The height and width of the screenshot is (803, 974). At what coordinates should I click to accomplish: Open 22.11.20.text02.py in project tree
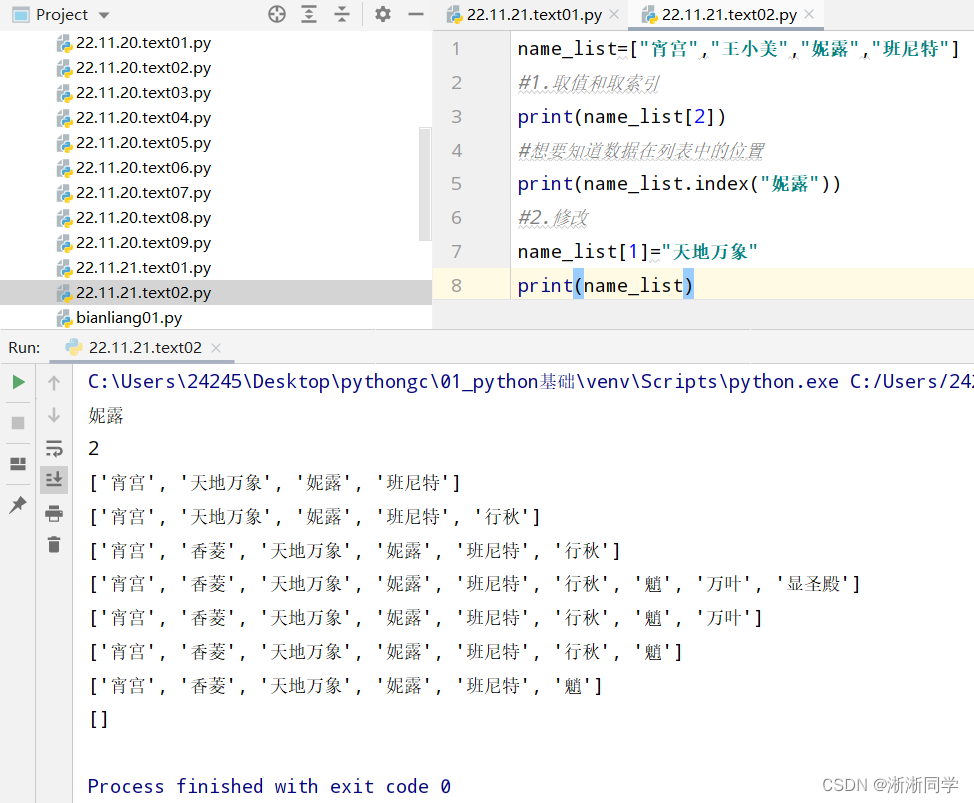tap(143, 68)
